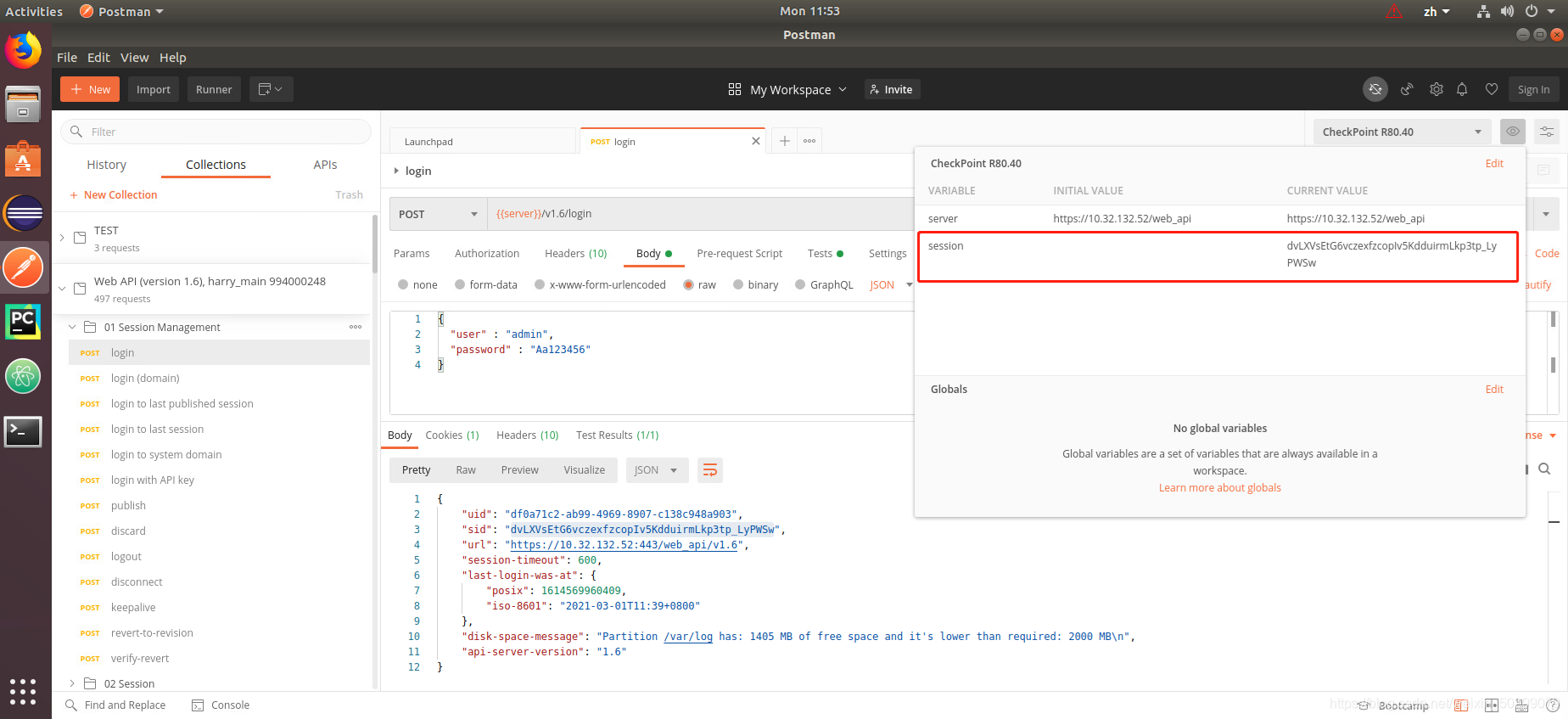Open PyCharm from the dock
This screenshot has height=719, width=1568.
(24, 322)
